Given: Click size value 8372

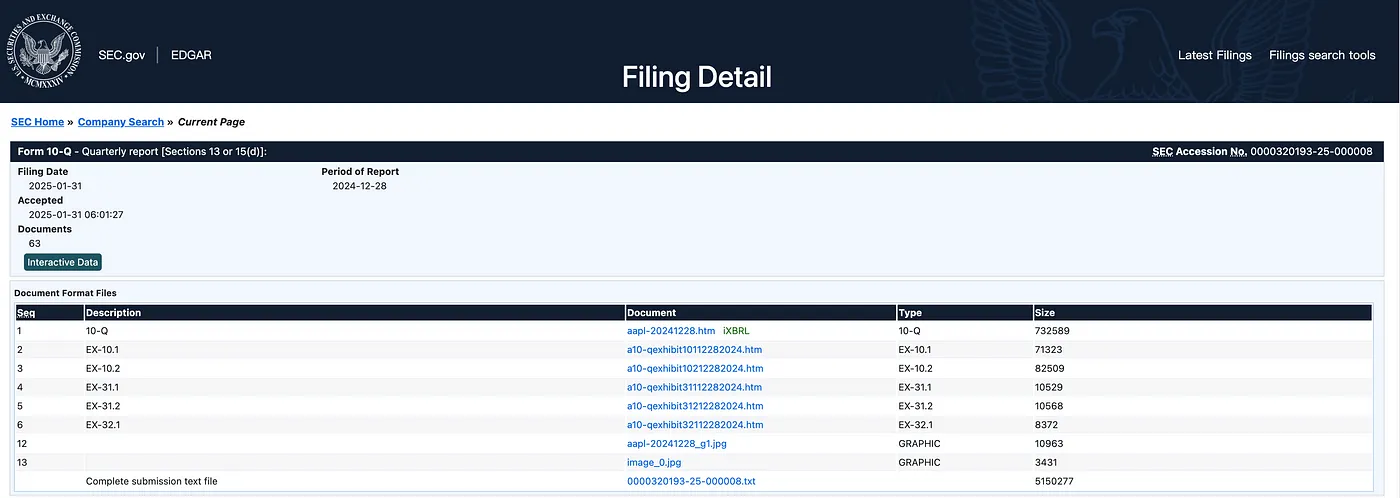Looking at the screenshot, I should (x=1048, y=425).
